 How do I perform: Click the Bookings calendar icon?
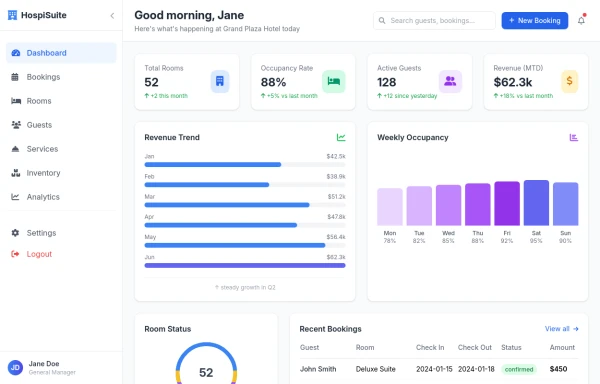coord(15,77)
